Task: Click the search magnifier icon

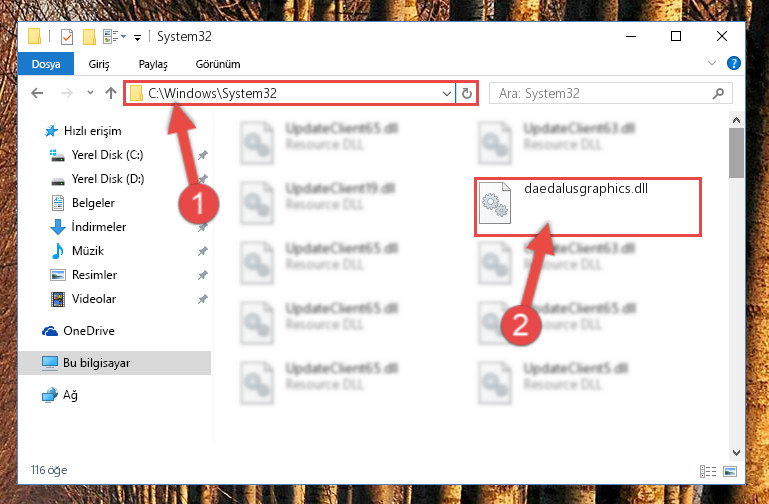Action: pos(718,93)
